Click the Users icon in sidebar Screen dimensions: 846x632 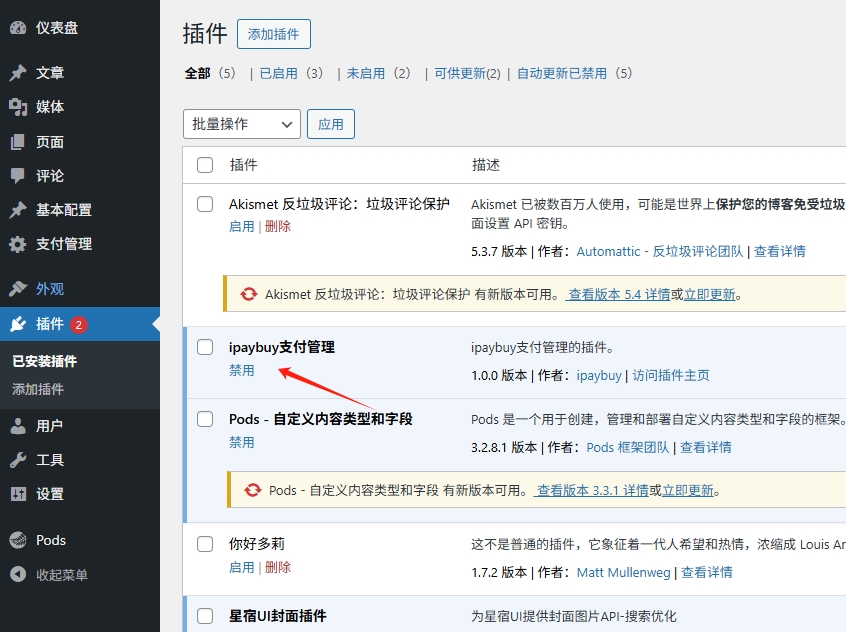click(18, 426)
